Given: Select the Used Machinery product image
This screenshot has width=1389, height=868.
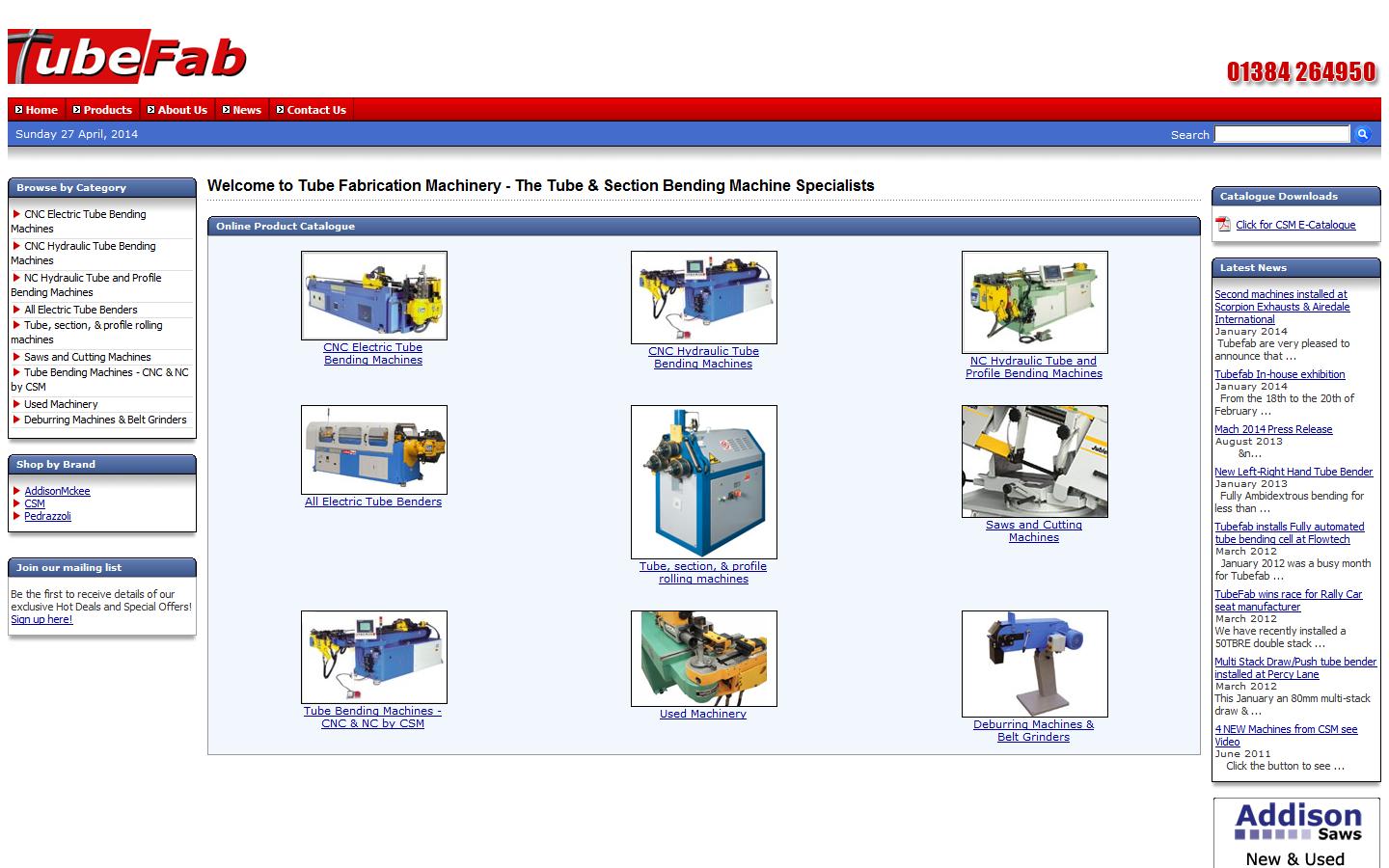Looking at the screenshot, I should click(x=703, y=658).
